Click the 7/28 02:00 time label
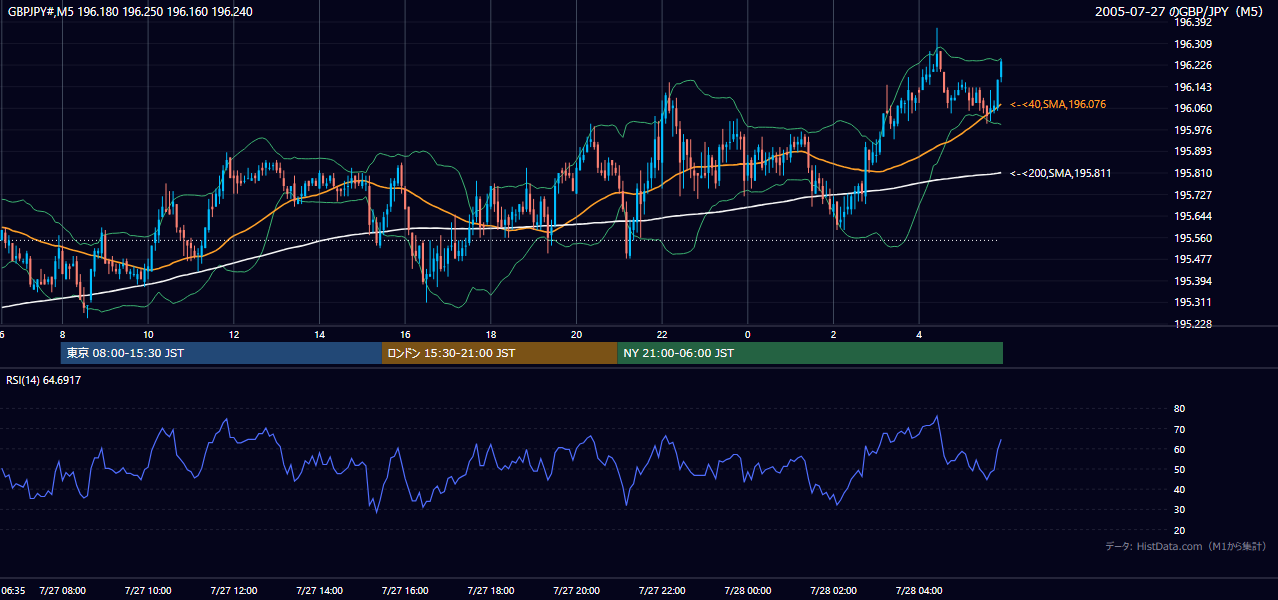Image resolution: width=1278 pixels, height=600 pixels. click(833, 590)
